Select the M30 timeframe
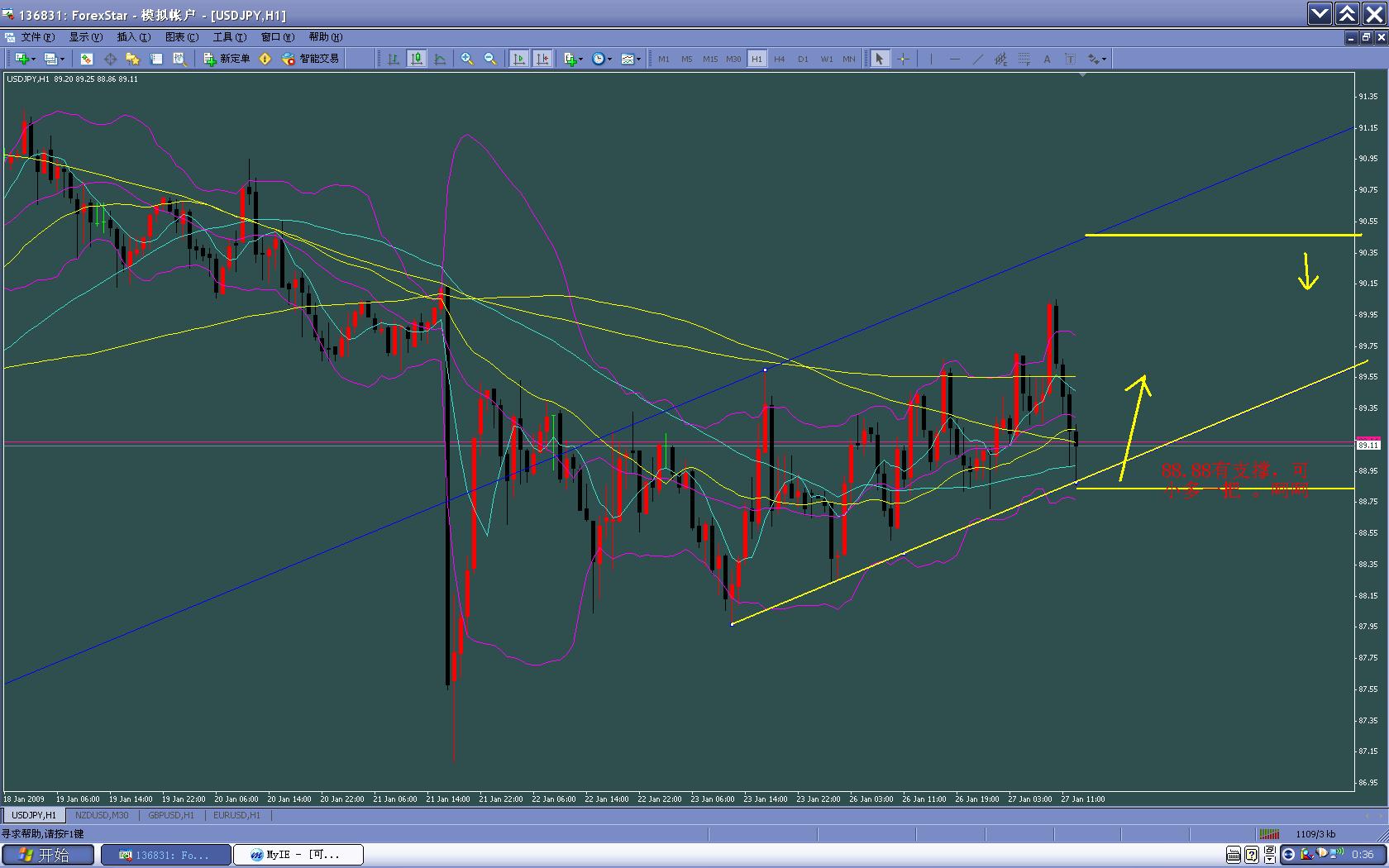 (x=733, y=59)
